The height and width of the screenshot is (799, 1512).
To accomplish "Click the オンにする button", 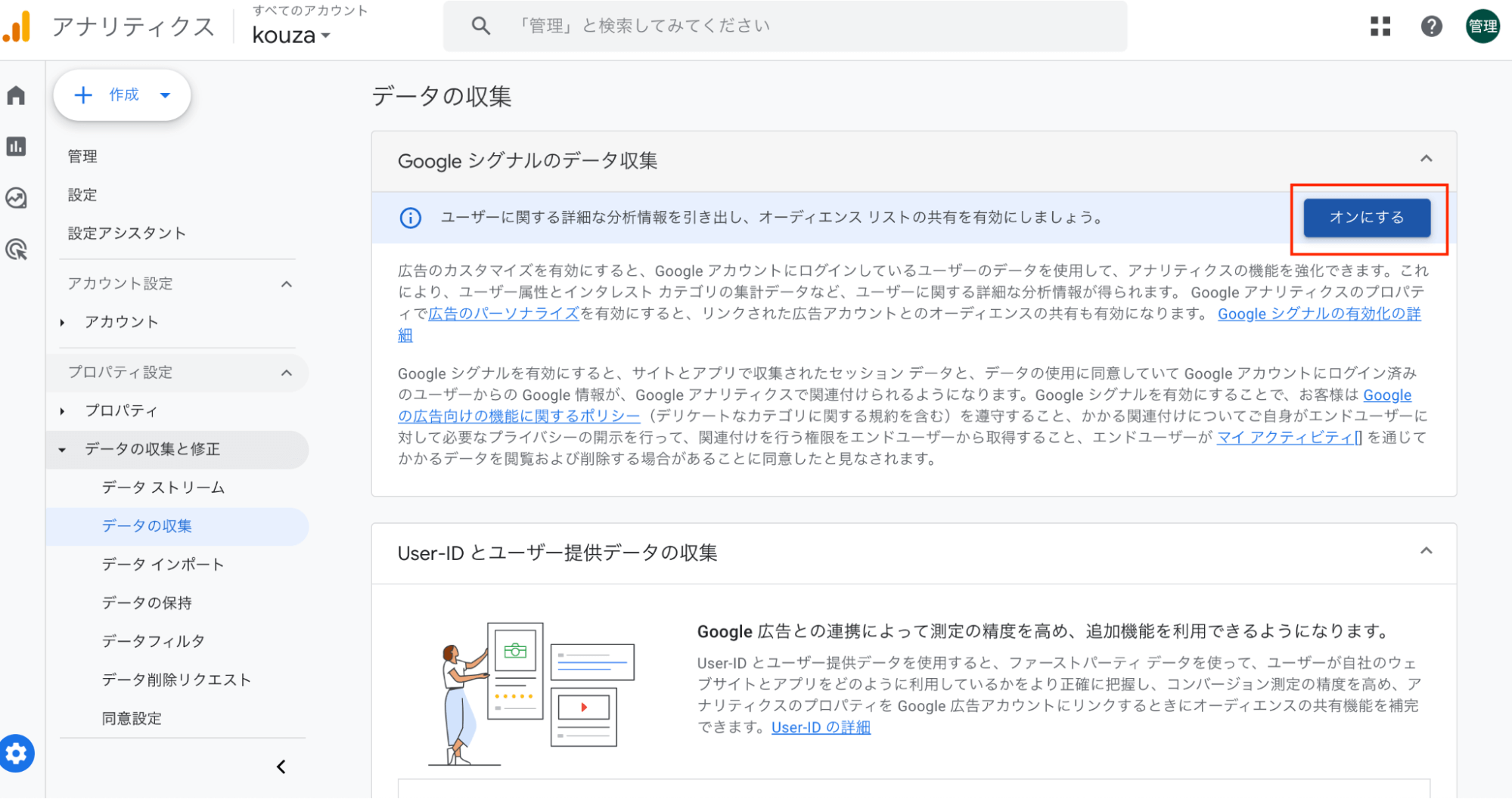I will point(1366,218).
